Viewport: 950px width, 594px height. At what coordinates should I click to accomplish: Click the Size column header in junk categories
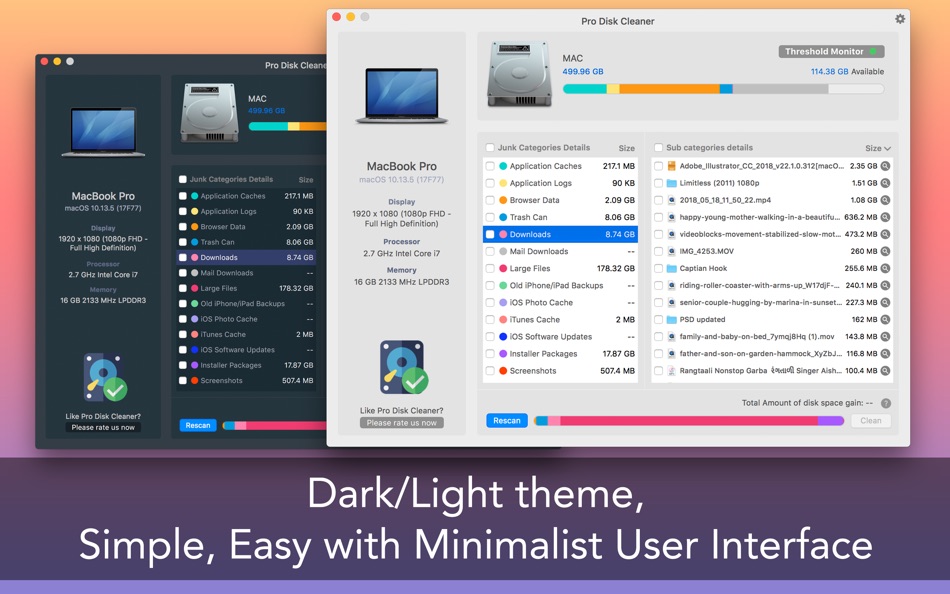pos(626,148)
